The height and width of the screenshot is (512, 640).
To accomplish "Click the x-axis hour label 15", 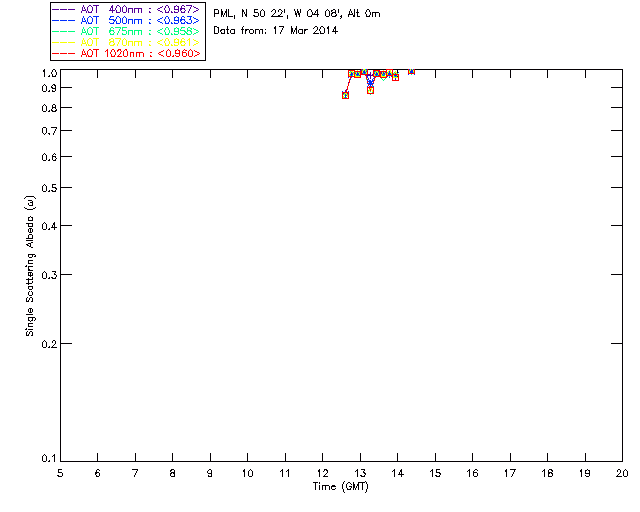I will pos(435,473).
